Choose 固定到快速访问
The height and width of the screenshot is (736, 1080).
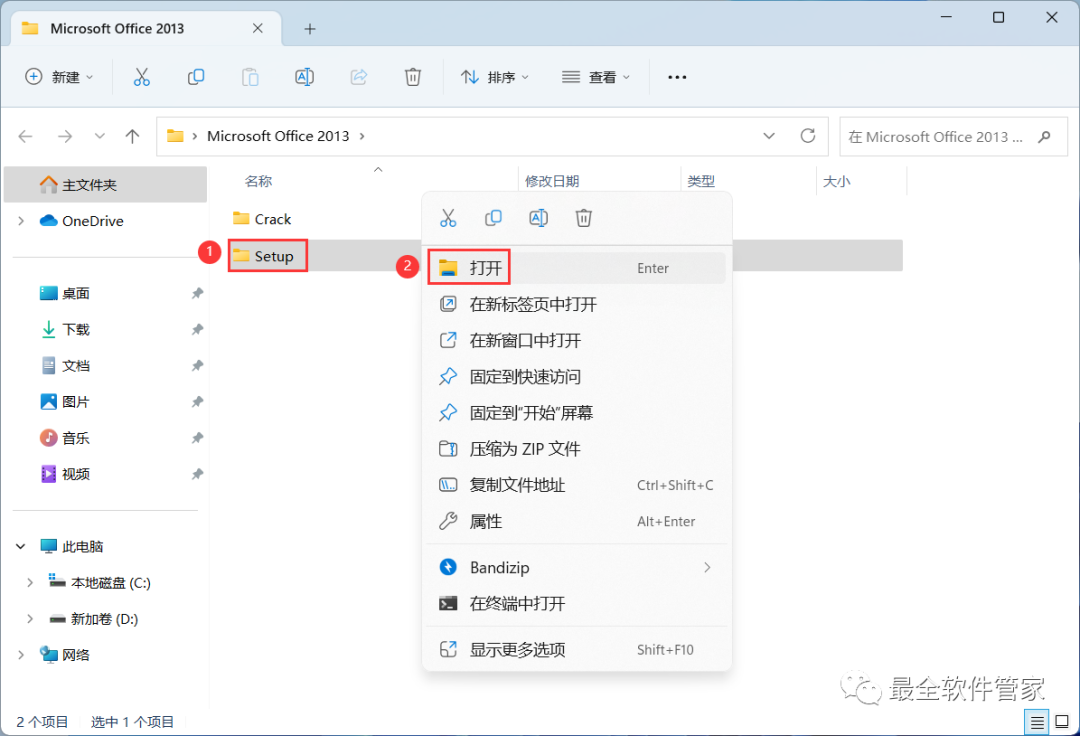(577, 377)
